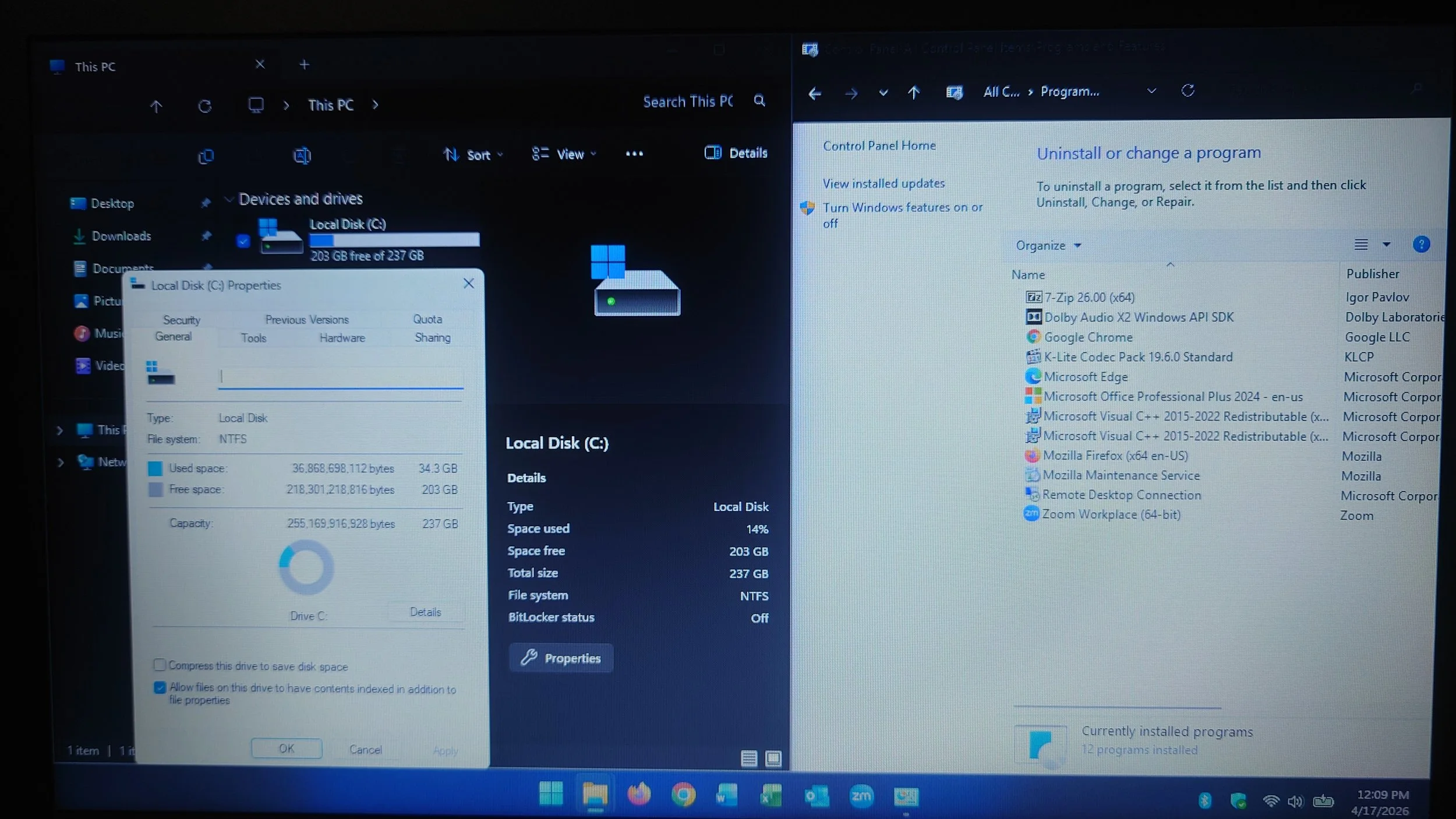Click the Rename icon in File Explorer toolbar

coord(302,156)
